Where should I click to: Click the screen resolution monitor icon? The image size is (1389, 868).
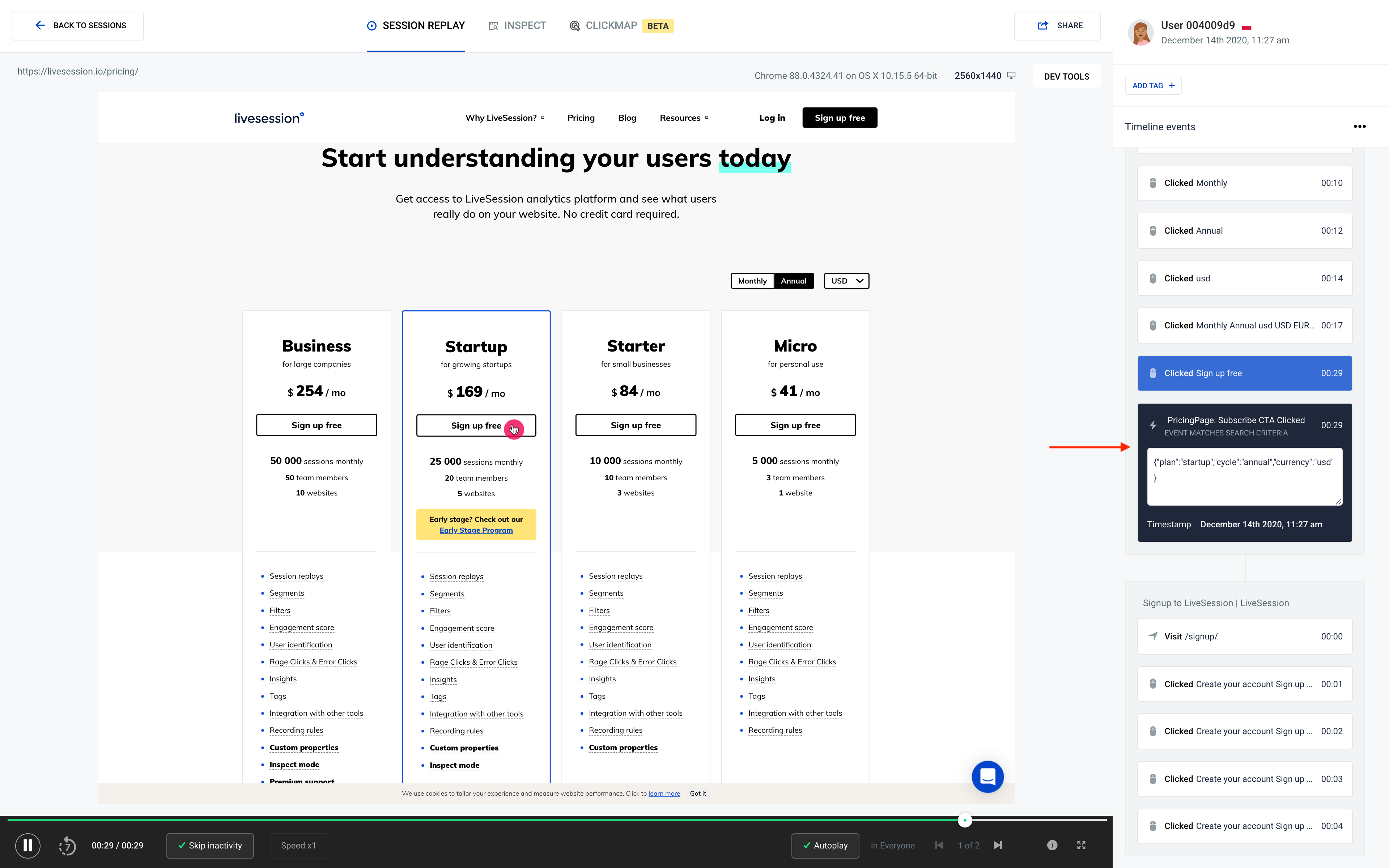pos(1011,76)
